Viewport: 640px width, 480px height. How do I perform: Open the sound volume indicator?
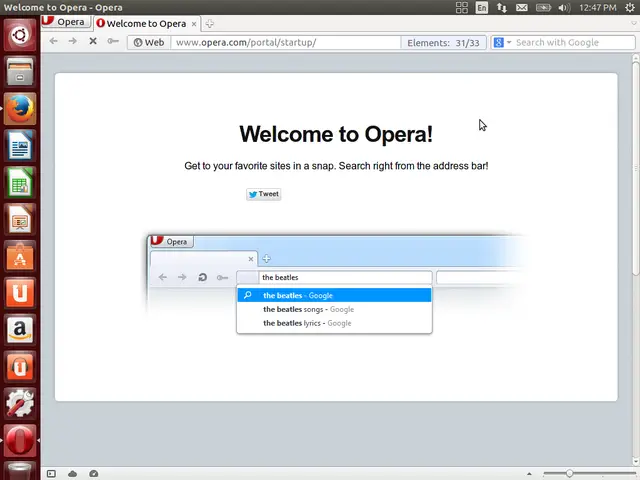click(564, 7)
